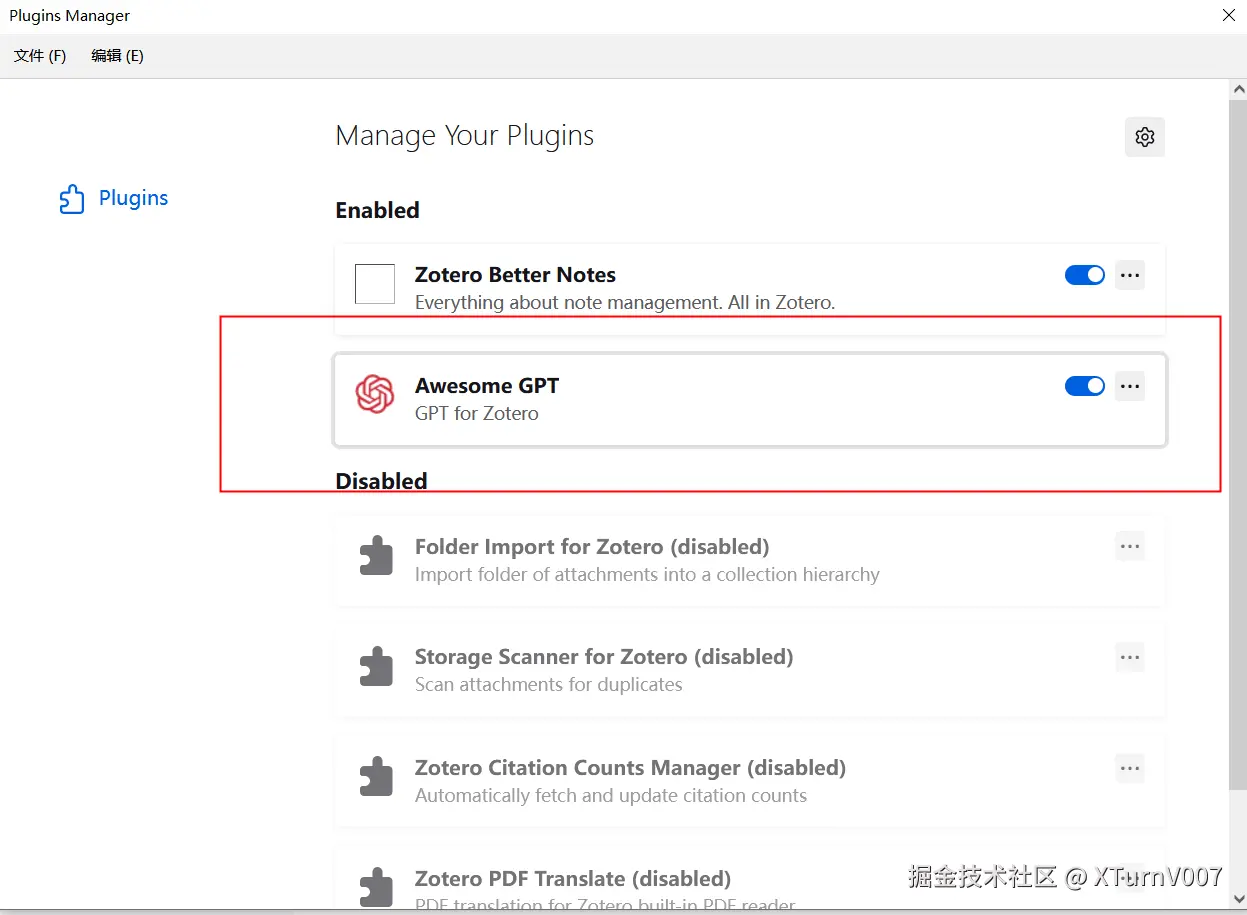Open the 文件 (F) menu
The height and width of the screenshot is (915, 1247).
coord(40,56)
